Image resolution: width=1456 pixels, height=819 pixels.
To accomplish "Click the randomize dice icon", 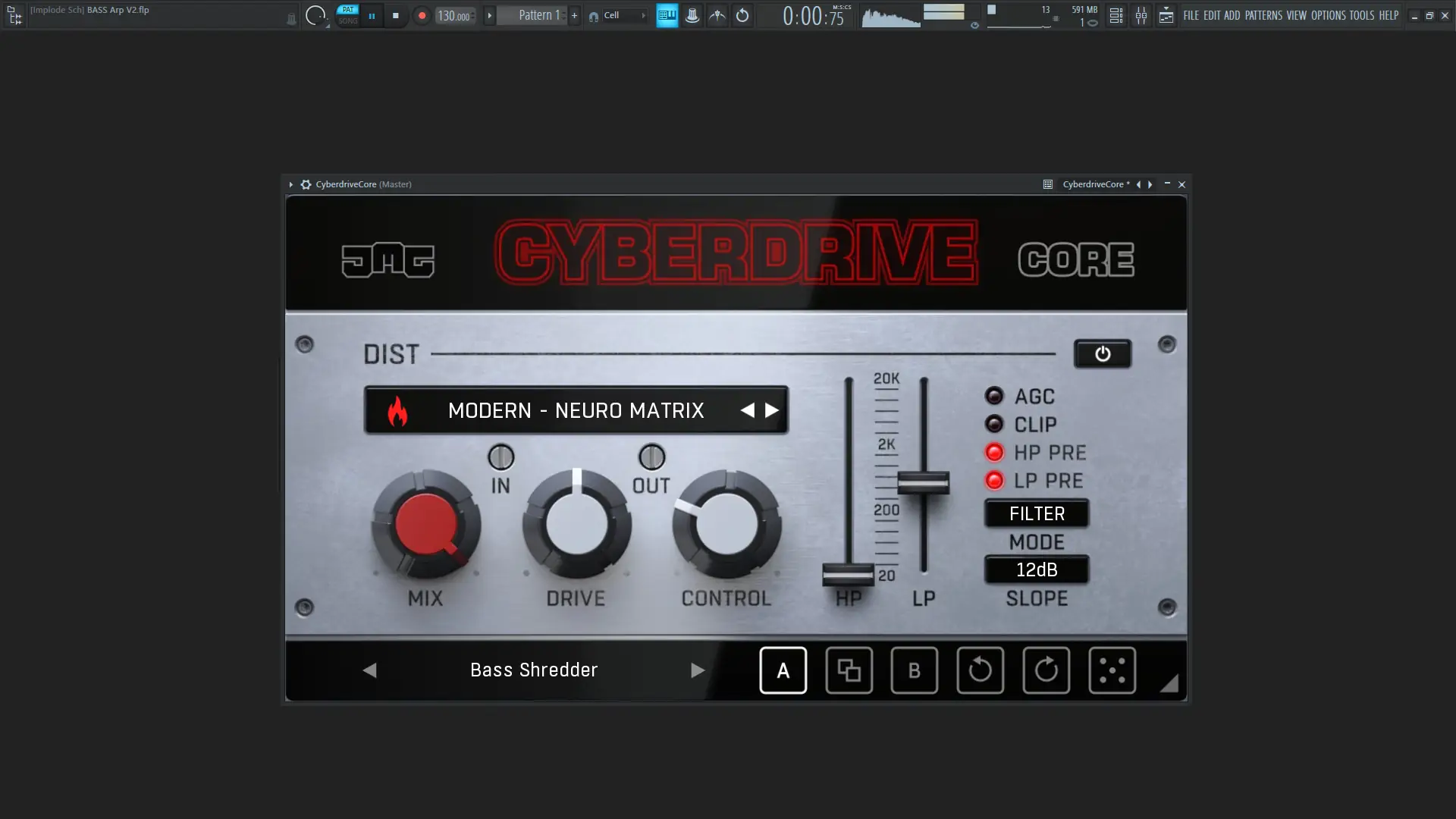I will 1112,670.
